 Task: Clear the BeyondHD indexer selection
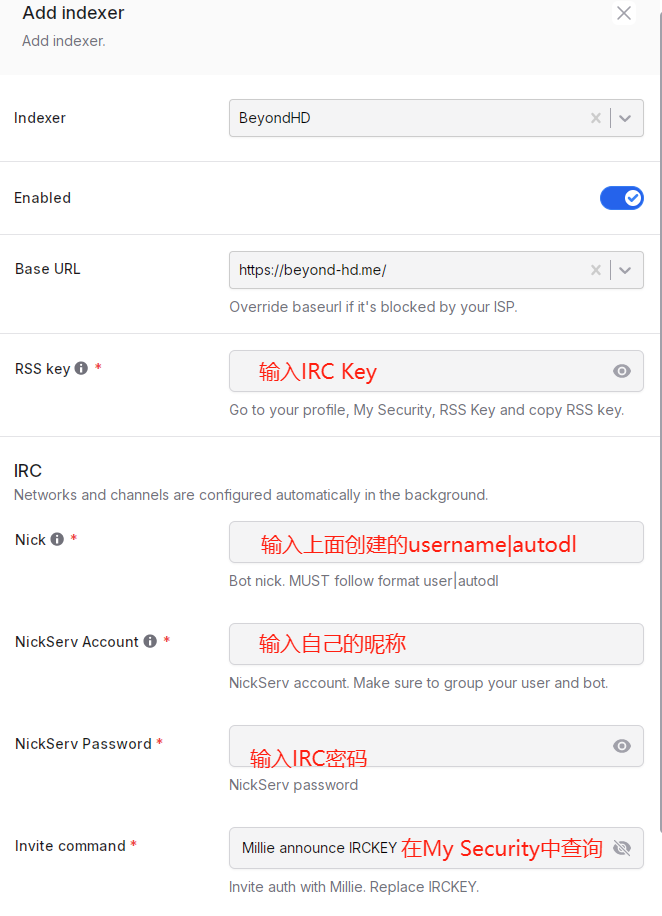click(x=596, y=118)
